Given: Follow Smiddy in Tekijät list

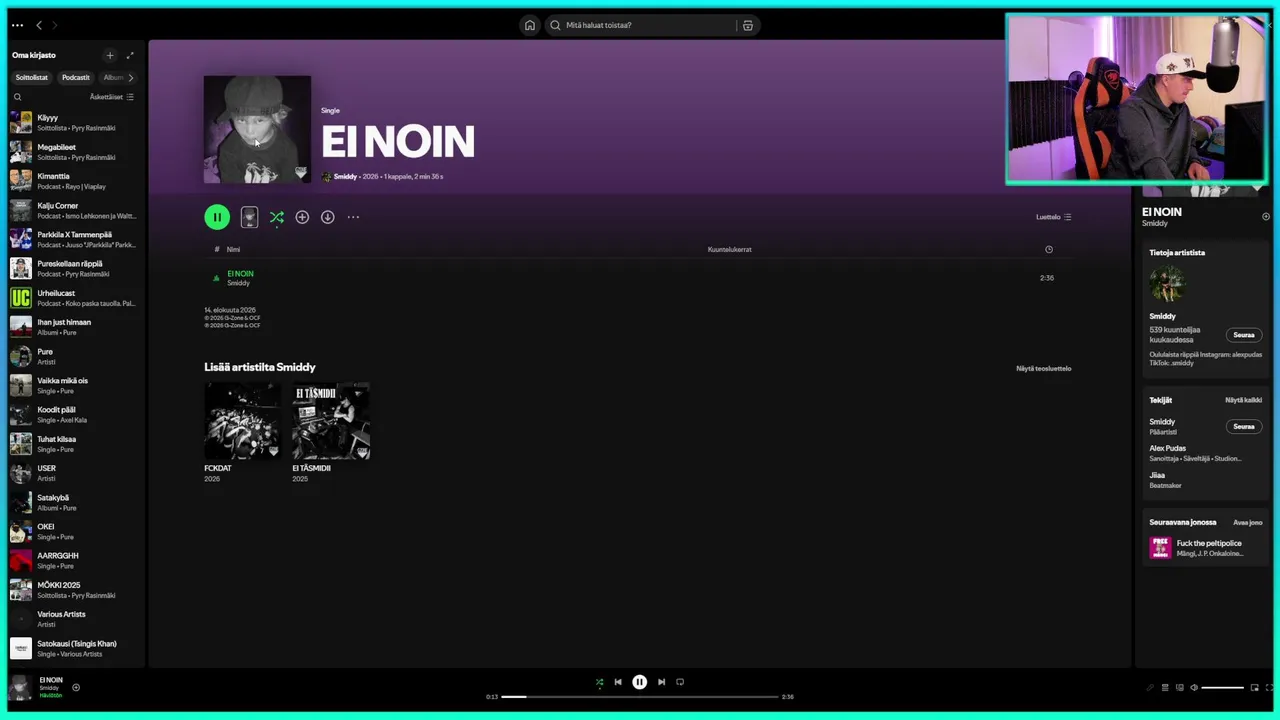Looking at the screenshot, I should click(x=1244, y=427).
